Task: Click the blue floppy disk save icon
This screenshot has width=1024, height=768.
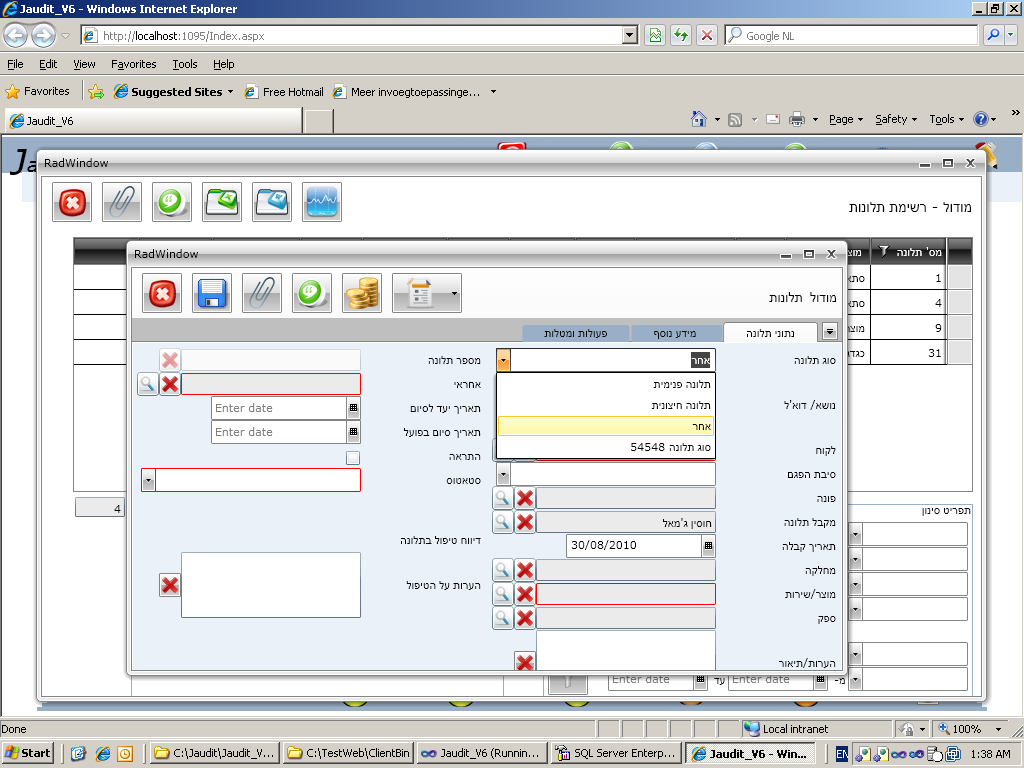Action: 212,293
